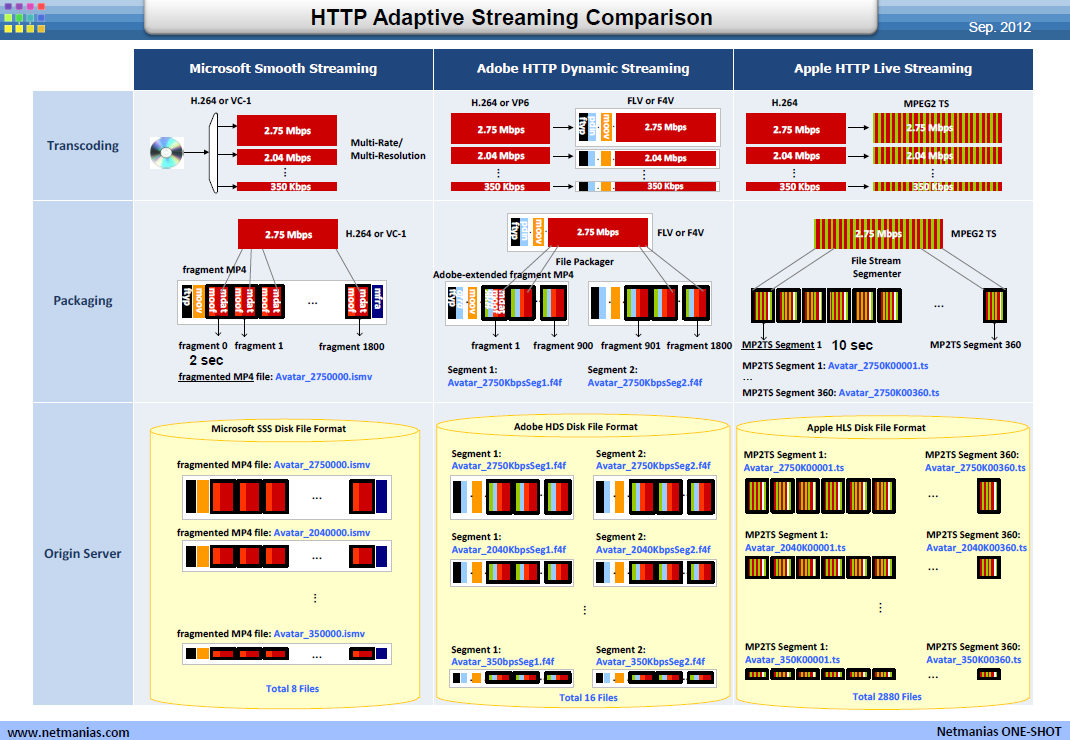The height and width of the screenshot is (740, 1070).
Task: Open the Avatar_2040KbpsSeg2.f4f link
Action: pos(653,550)
